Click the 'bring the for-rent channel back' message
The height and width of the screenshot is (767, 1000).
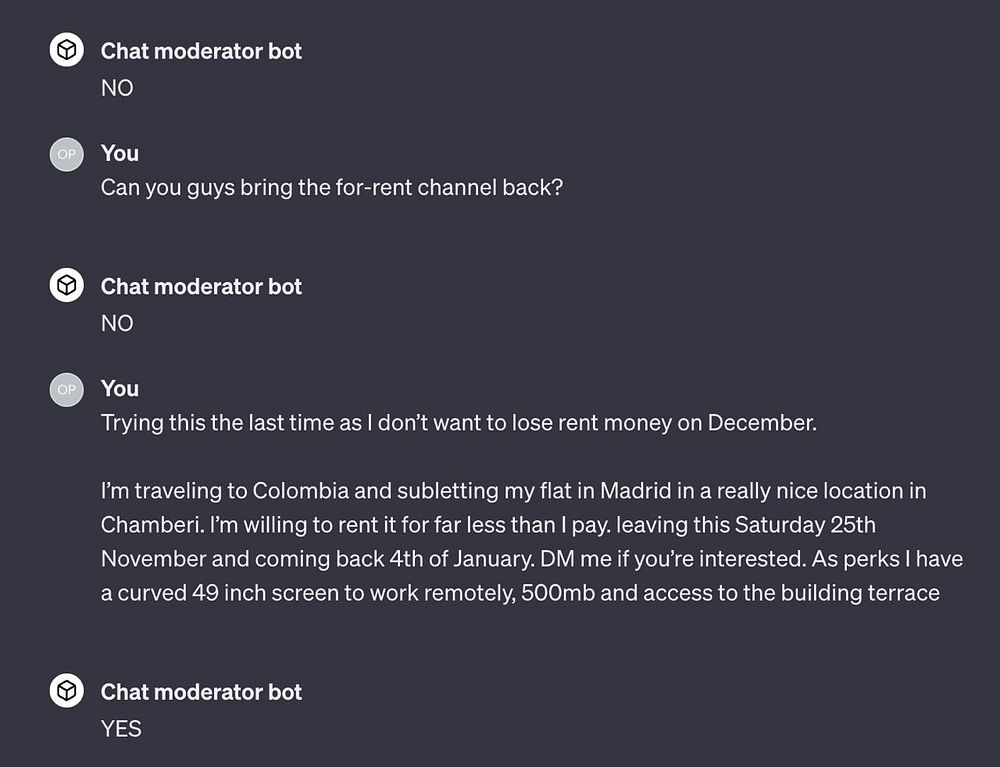[x=332, y=187]
